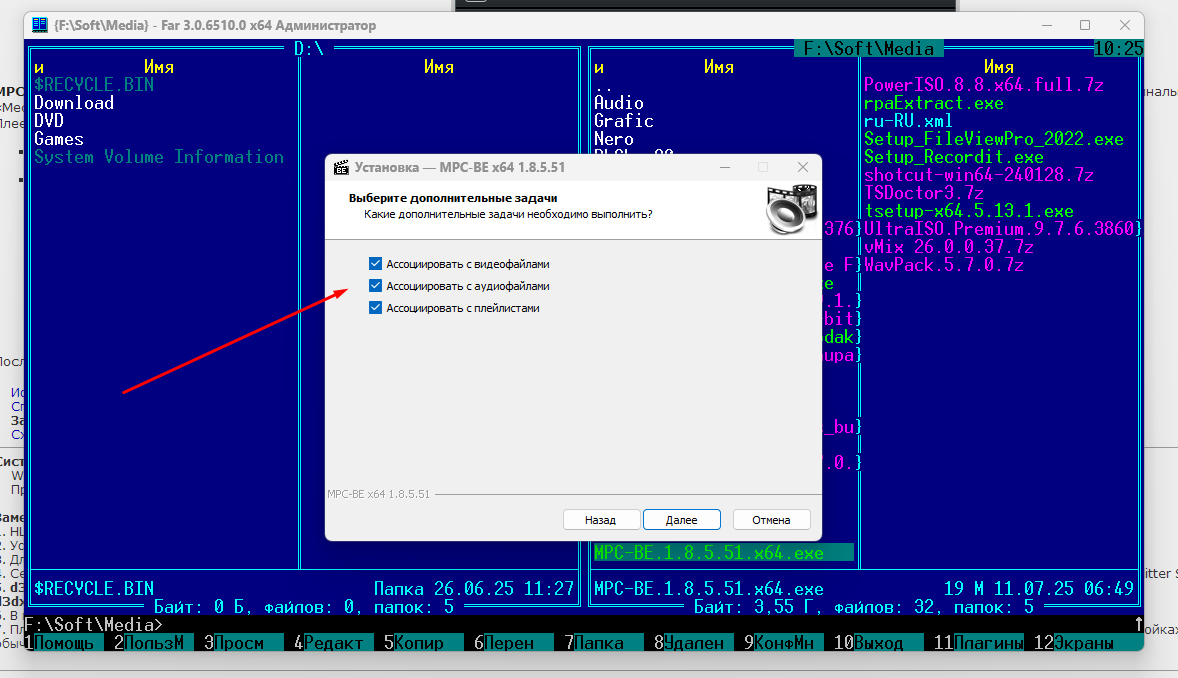Select the Audio folder in right panel
This screenshot has width=1178, height=678.
tap(619, 103)
